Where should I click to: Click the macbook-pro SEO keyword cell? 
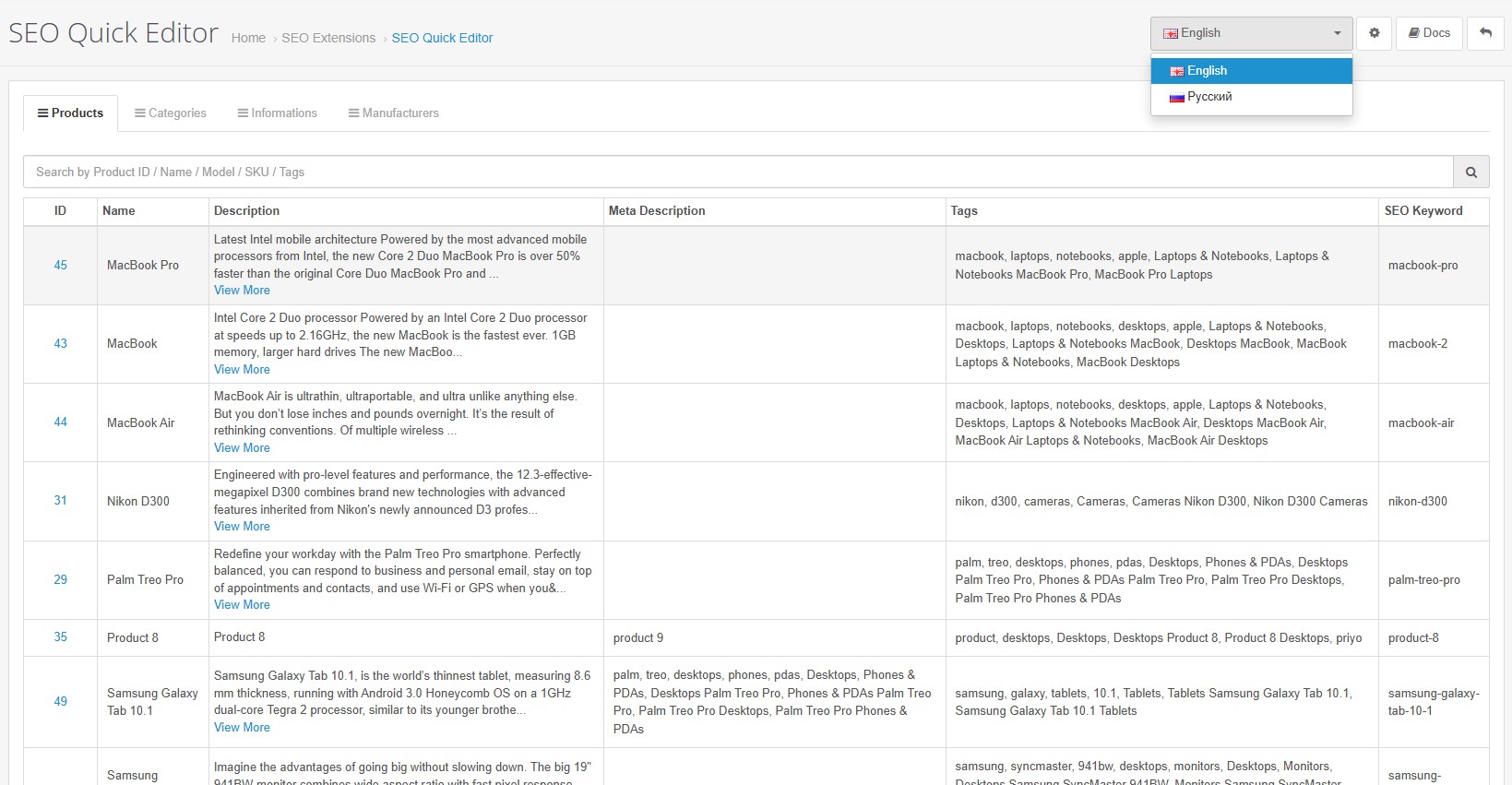tap(1434, 266)
